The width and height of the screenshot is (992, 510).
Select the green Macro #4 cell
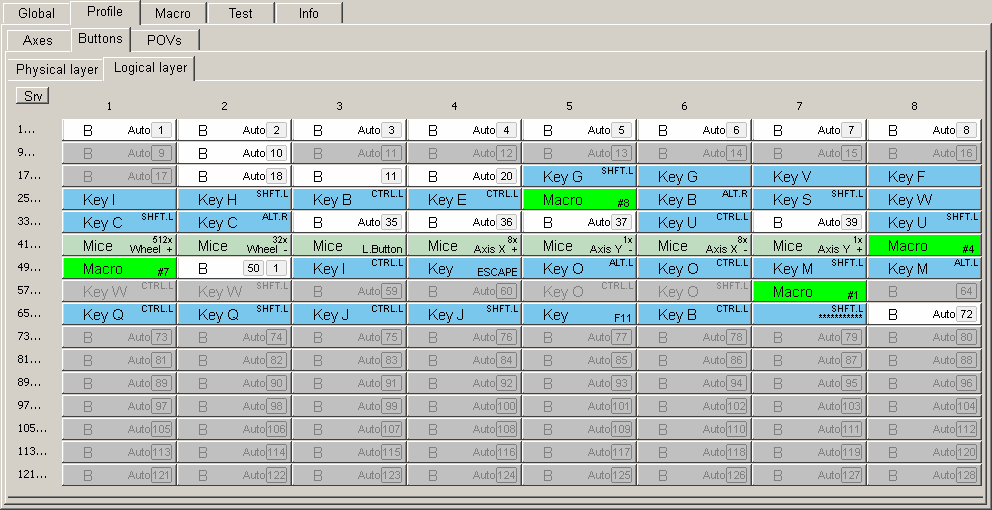[923, 246]
